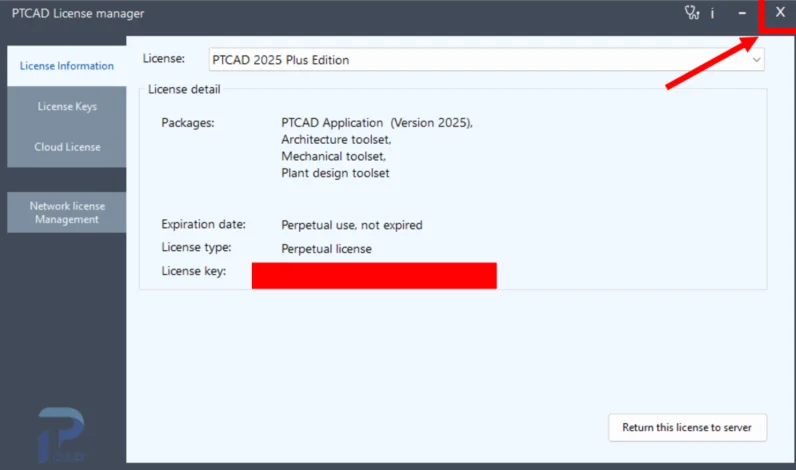796x470 pixels.
Task: Open Network license Management
Action: point(67,213)
